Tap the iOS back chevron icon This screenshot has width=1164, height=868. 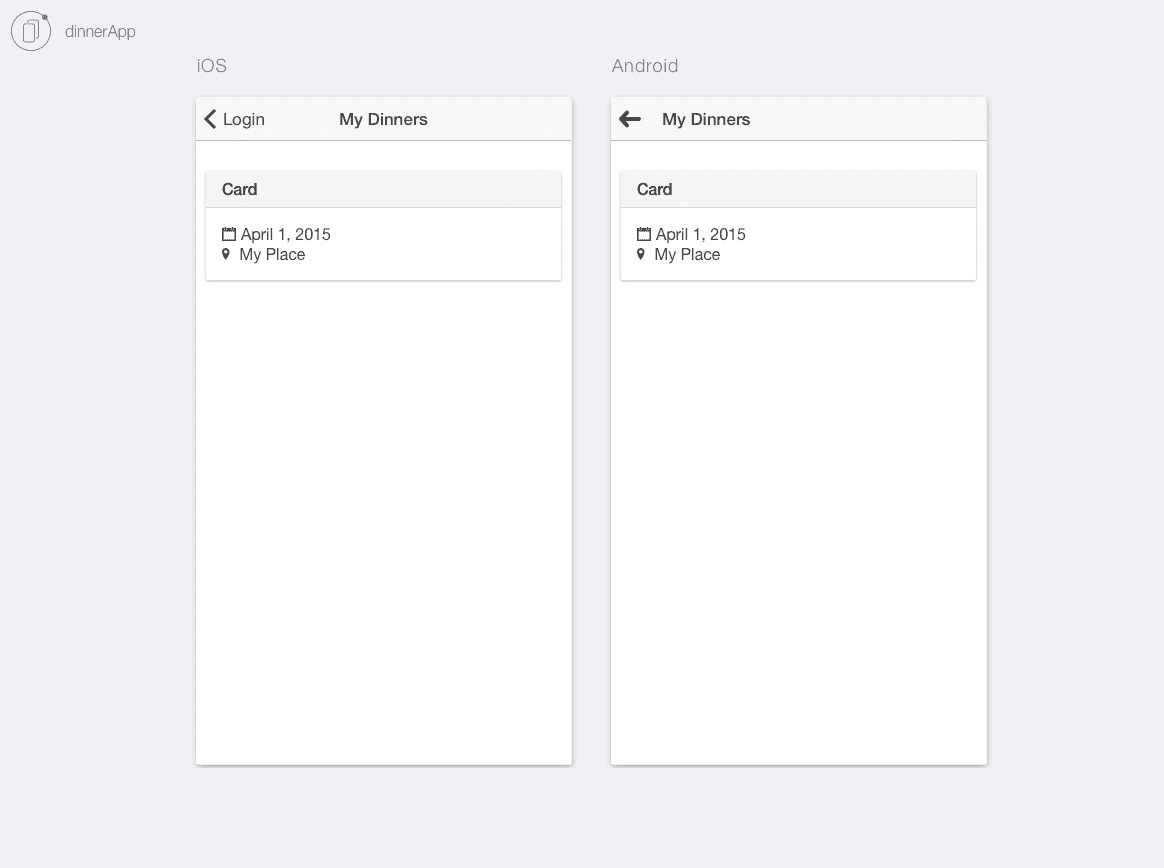[210, 120]
